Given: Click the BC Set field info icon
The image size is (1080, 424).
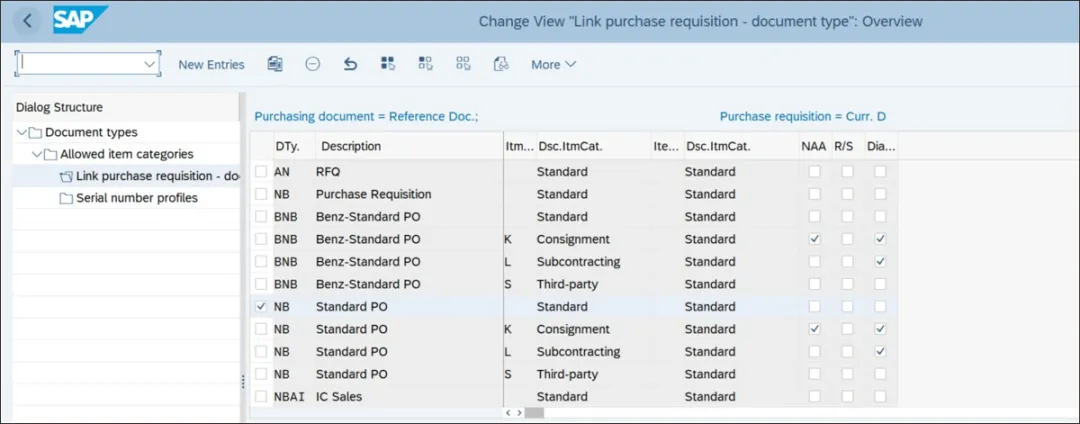Looking at the screenshot, I should tap(501, 64).
